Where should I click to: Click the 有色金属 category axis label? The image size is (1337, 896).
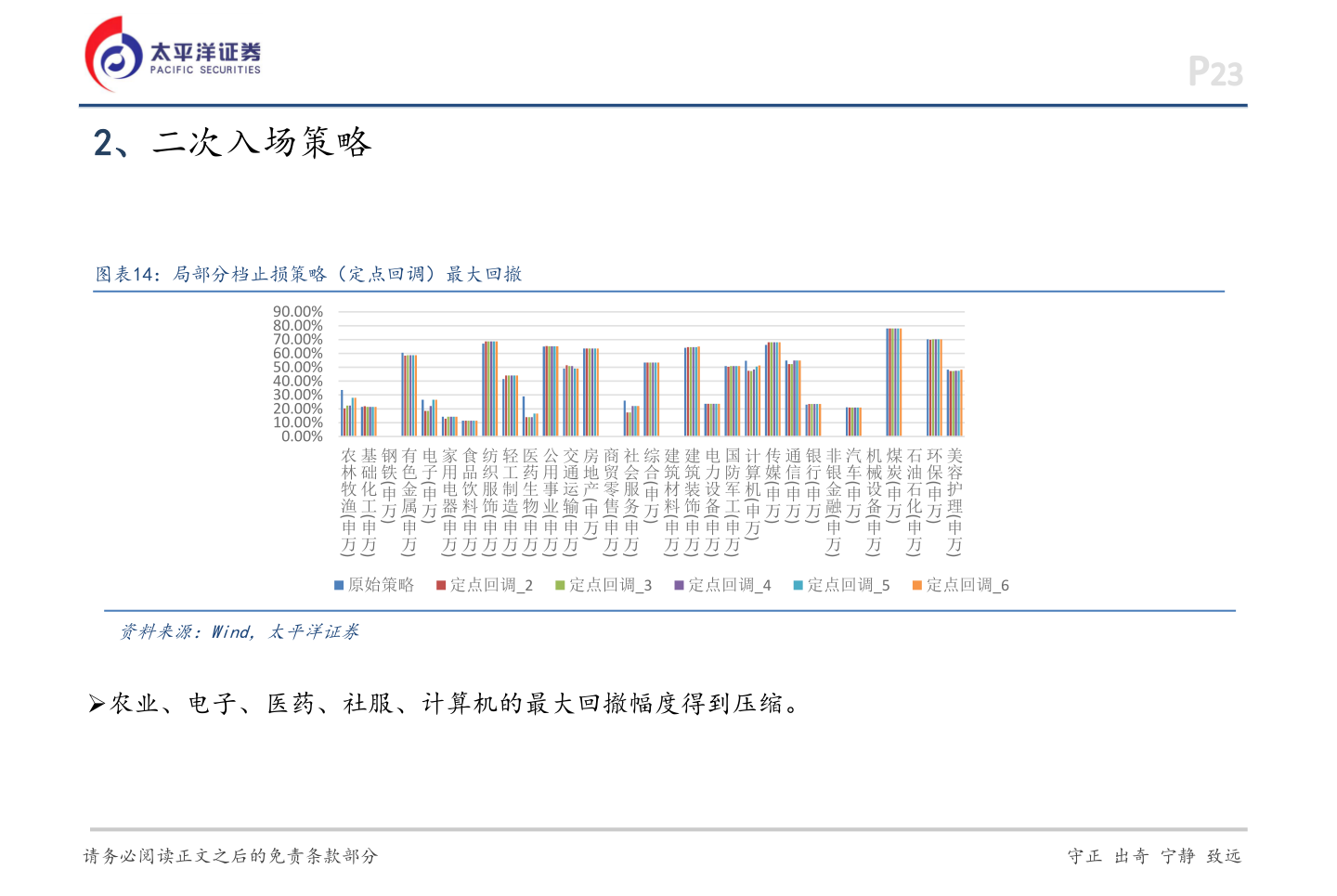click(x=409, y=501)
